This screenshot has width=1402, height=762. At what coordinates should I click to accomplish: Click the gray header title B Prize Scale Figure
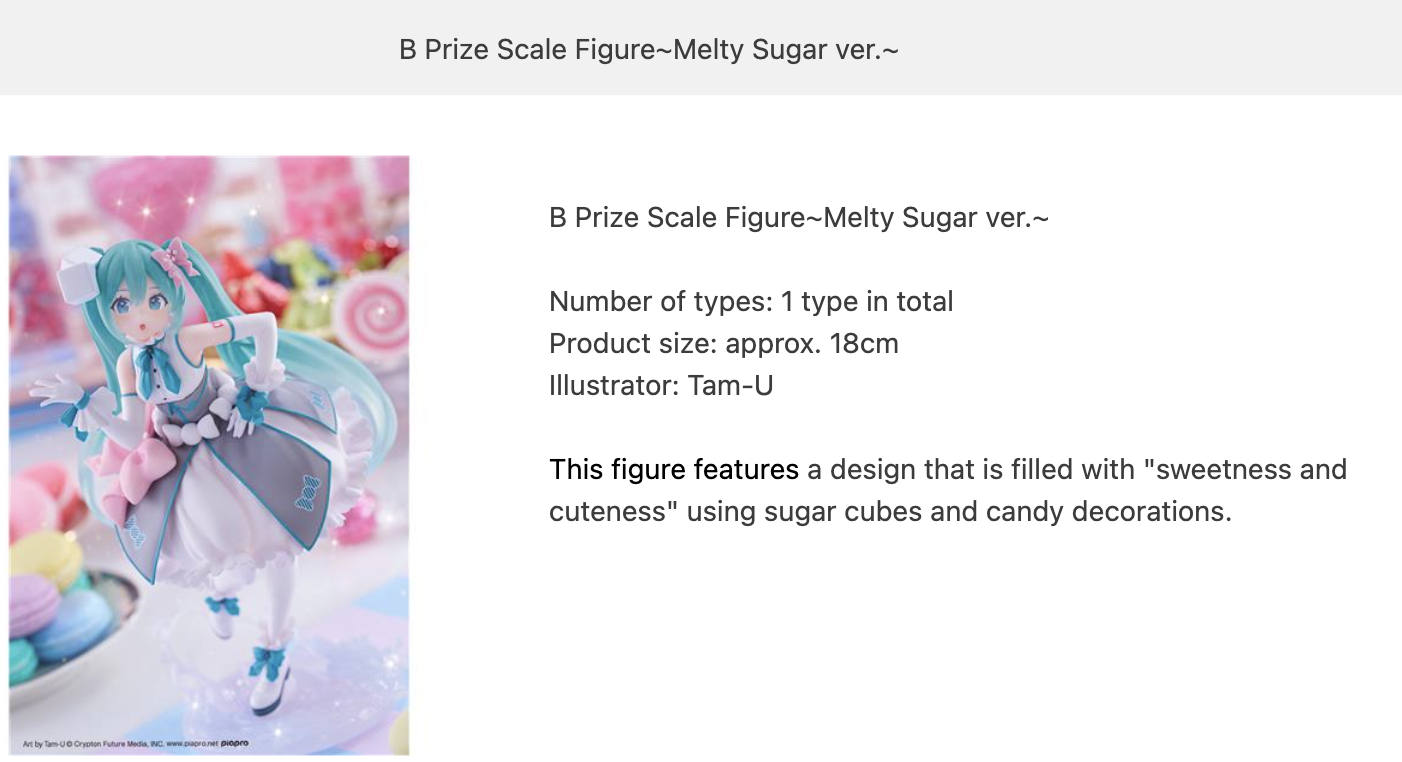649,49
